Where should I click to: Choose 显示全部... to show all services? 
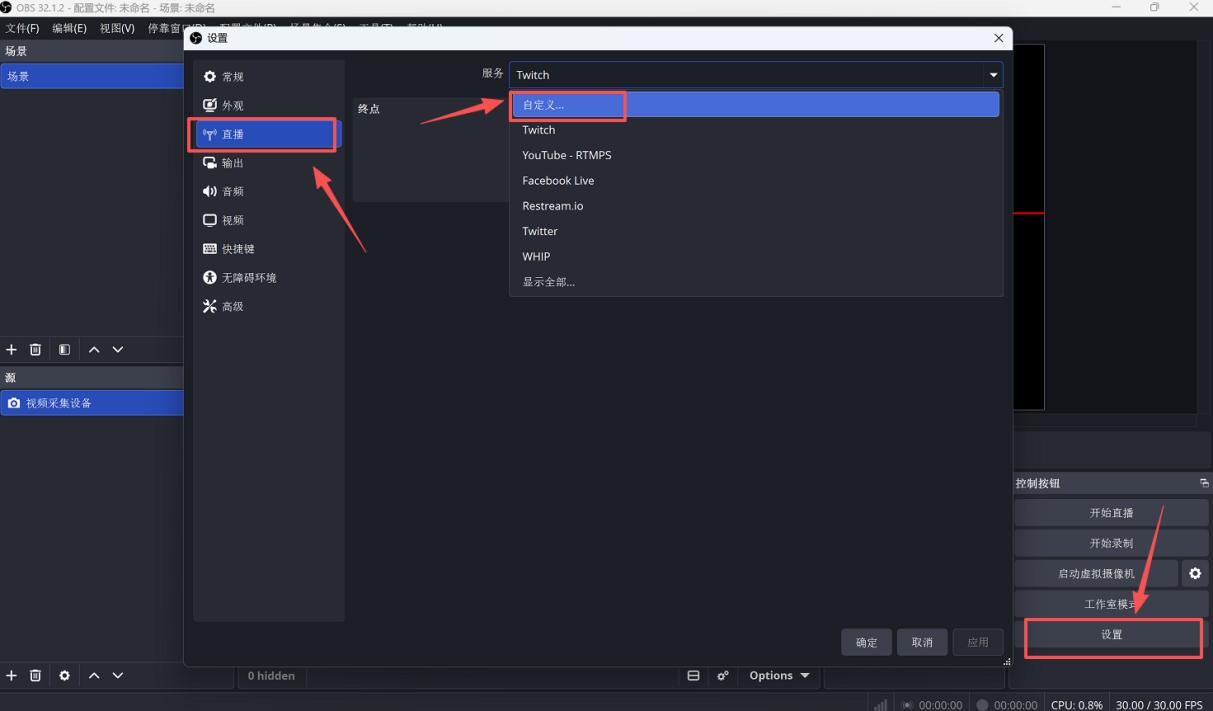[x=755, y=282]
